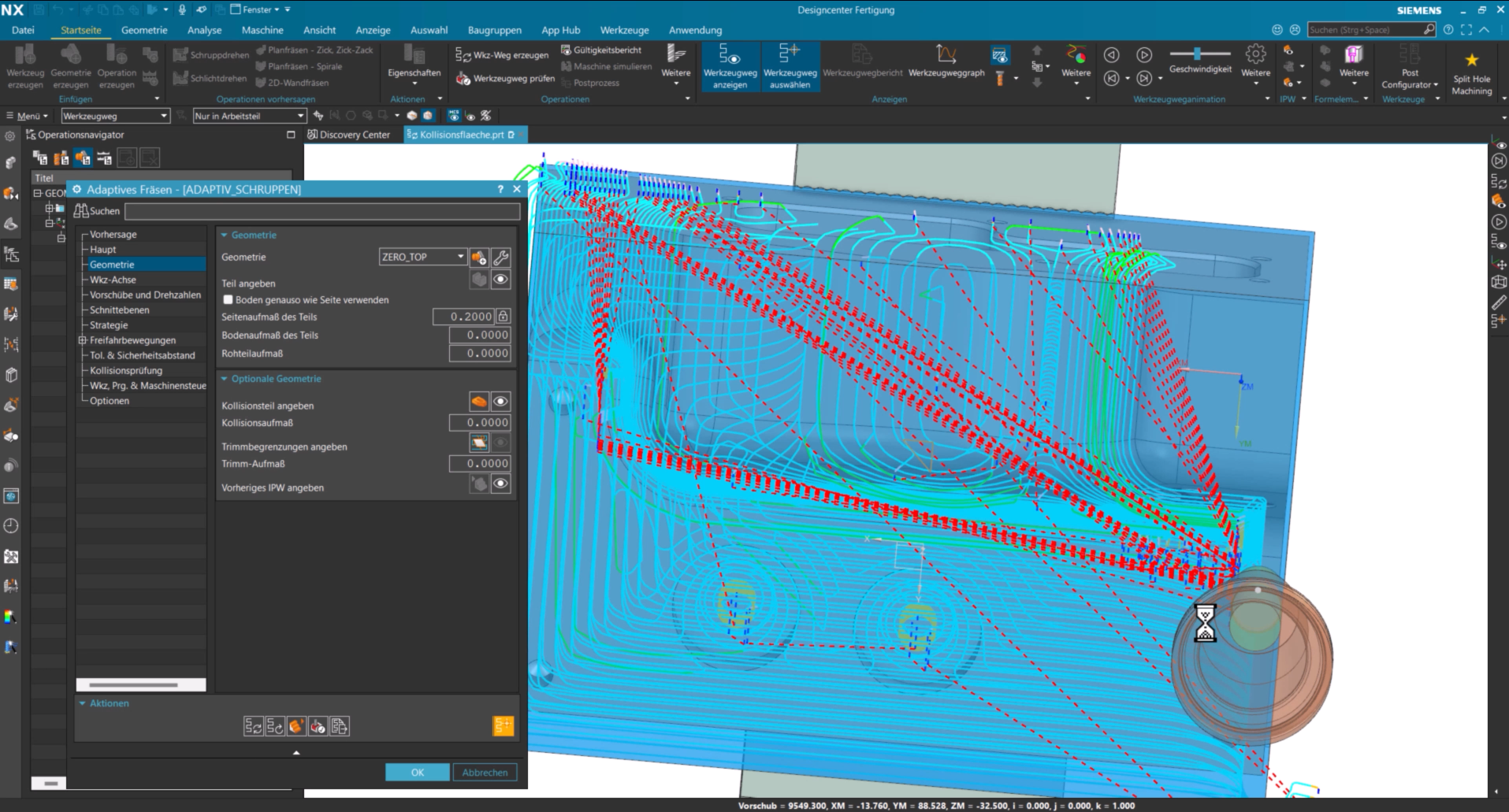
Task: Adjust the Geschwindigkeit animation speed slider
Action: (x=1199, y=54)
